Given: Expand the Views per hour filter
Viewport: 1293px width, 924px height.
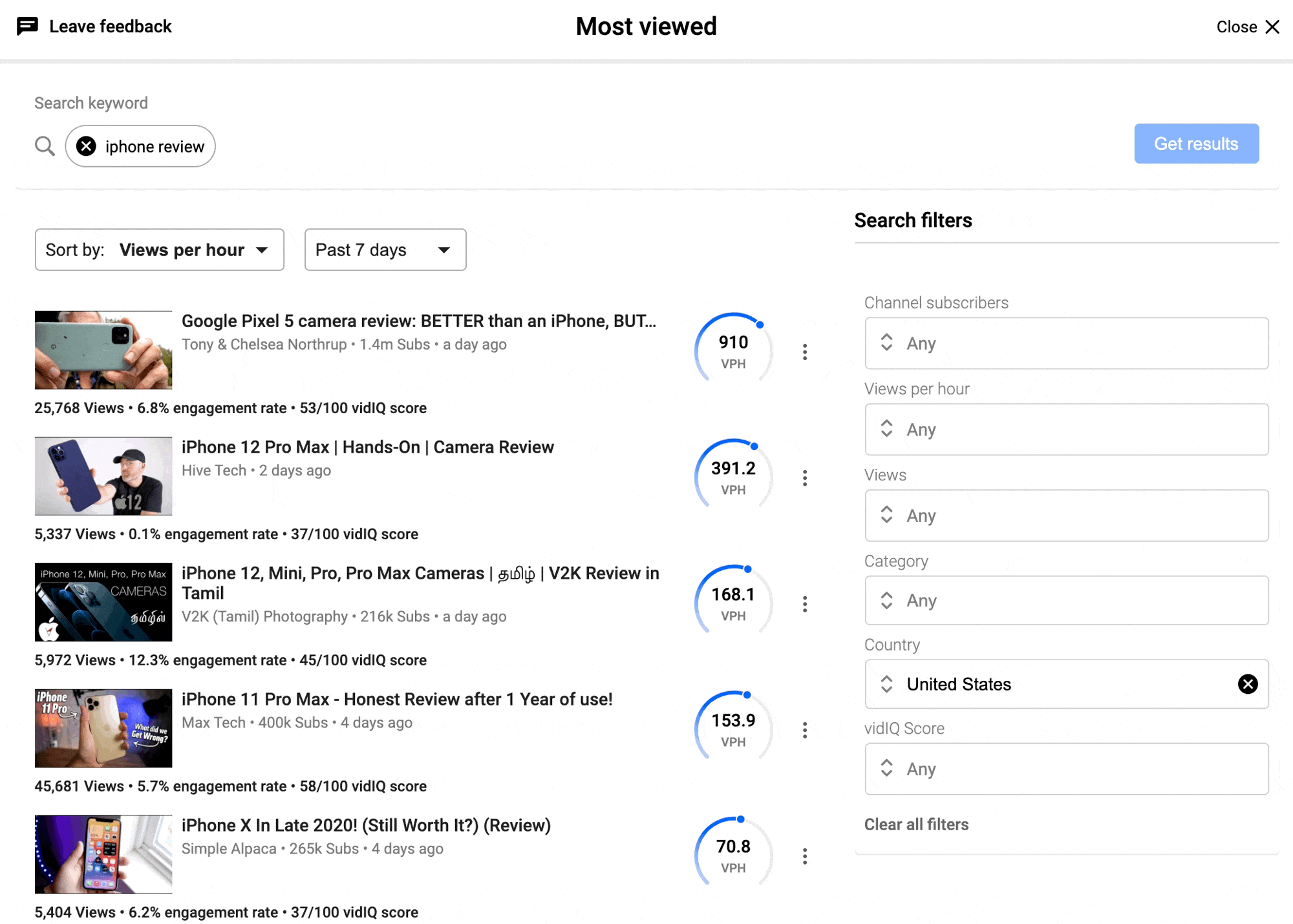Looking at the screenshot, I should coord(1066,429).
